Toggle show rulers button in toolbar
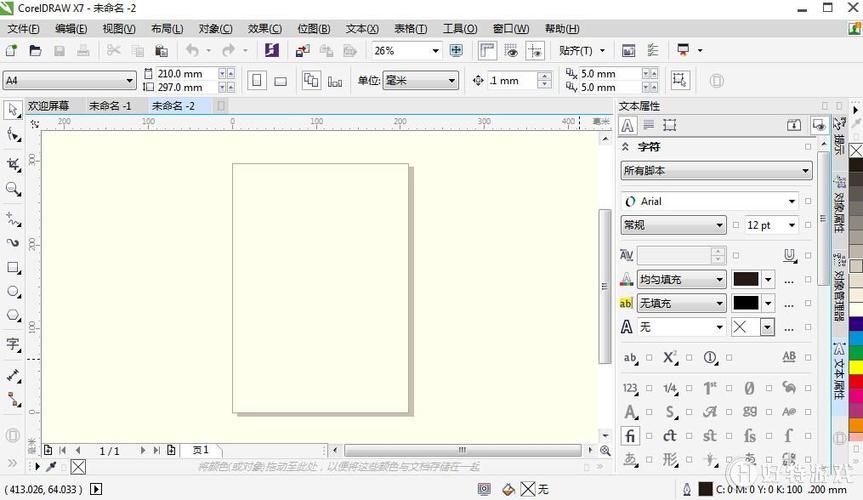The height and width of the screenshot is (500, 863). click(x=487, y=50)
